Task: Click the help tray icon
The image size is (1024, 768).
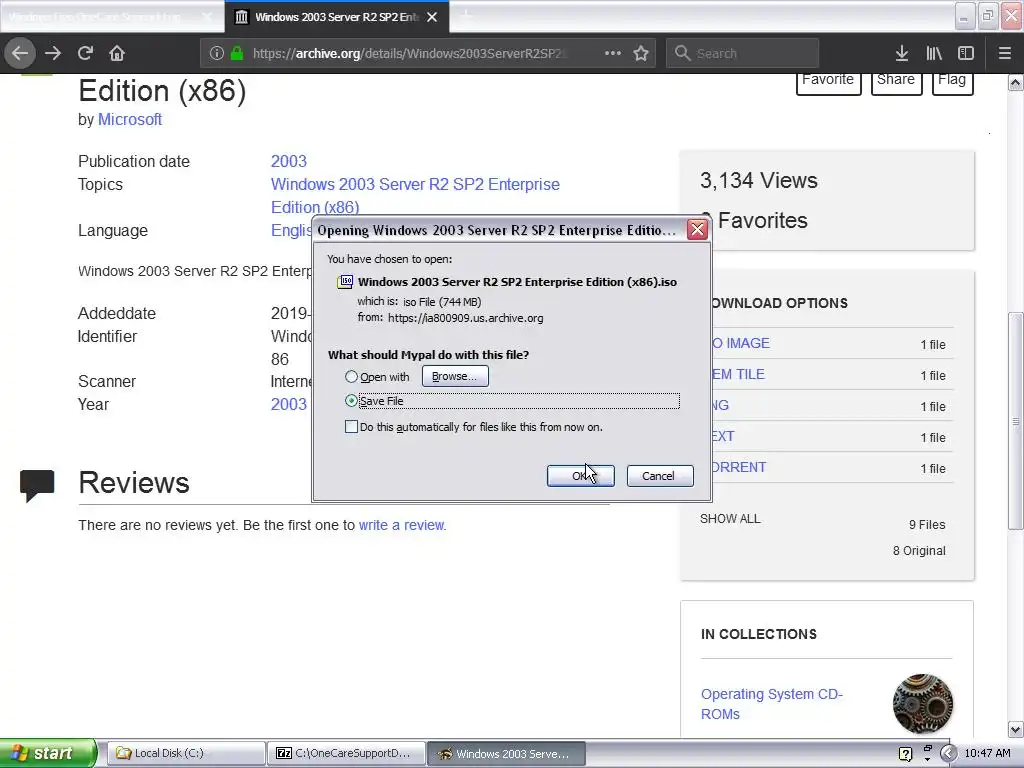Action: coord(905,754)
